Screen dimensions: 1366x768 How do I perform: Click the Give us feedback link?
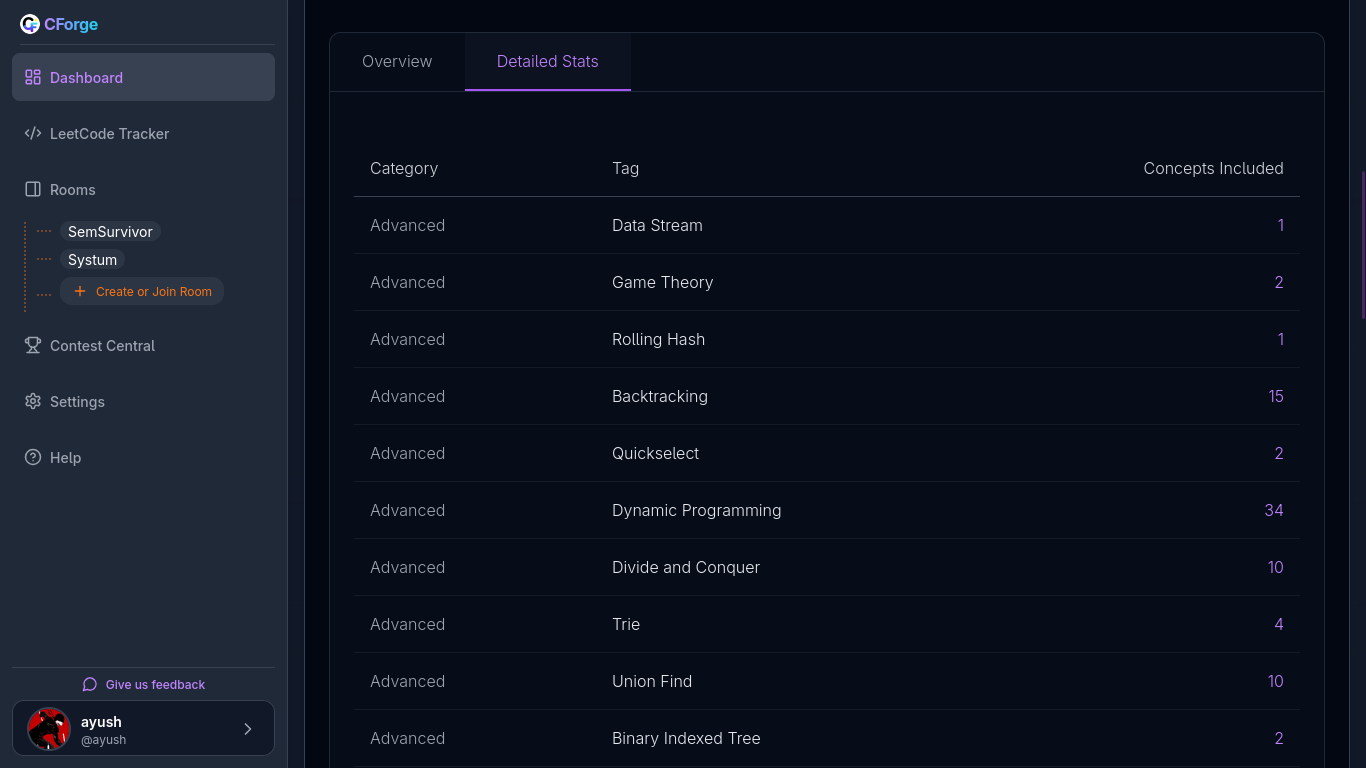tap(152, 684)
